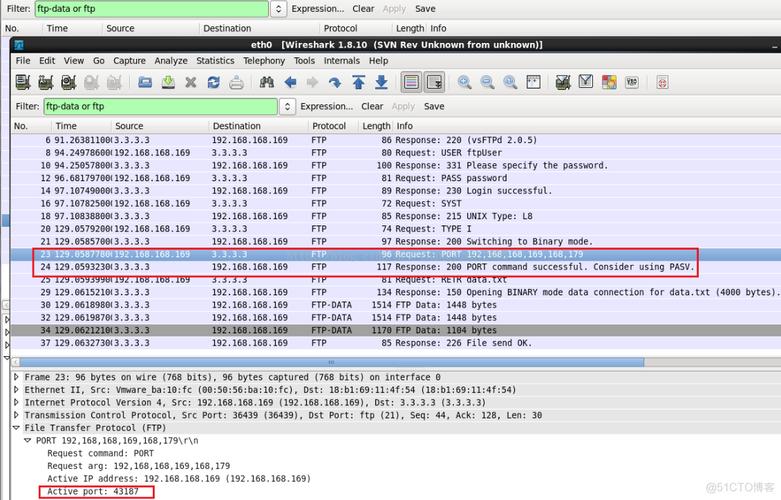Open the Internals menu
Image resolution: width=781 pixels, height=500 pixels.
tap(342, 61)
